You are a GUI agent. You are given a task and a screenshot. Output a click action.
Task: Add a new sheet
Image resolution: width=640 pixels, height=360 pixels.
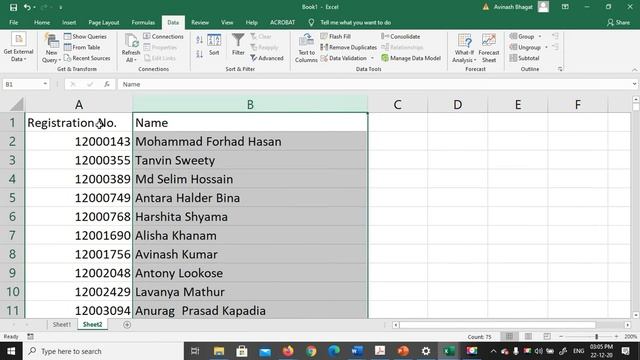(x=127, y=325)
